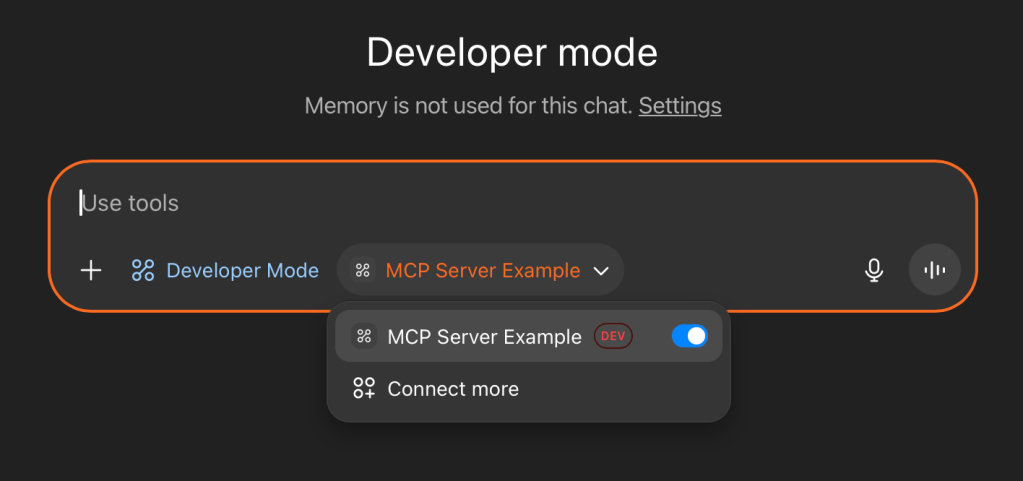Click the microphone dictation icon

point(874,270)
